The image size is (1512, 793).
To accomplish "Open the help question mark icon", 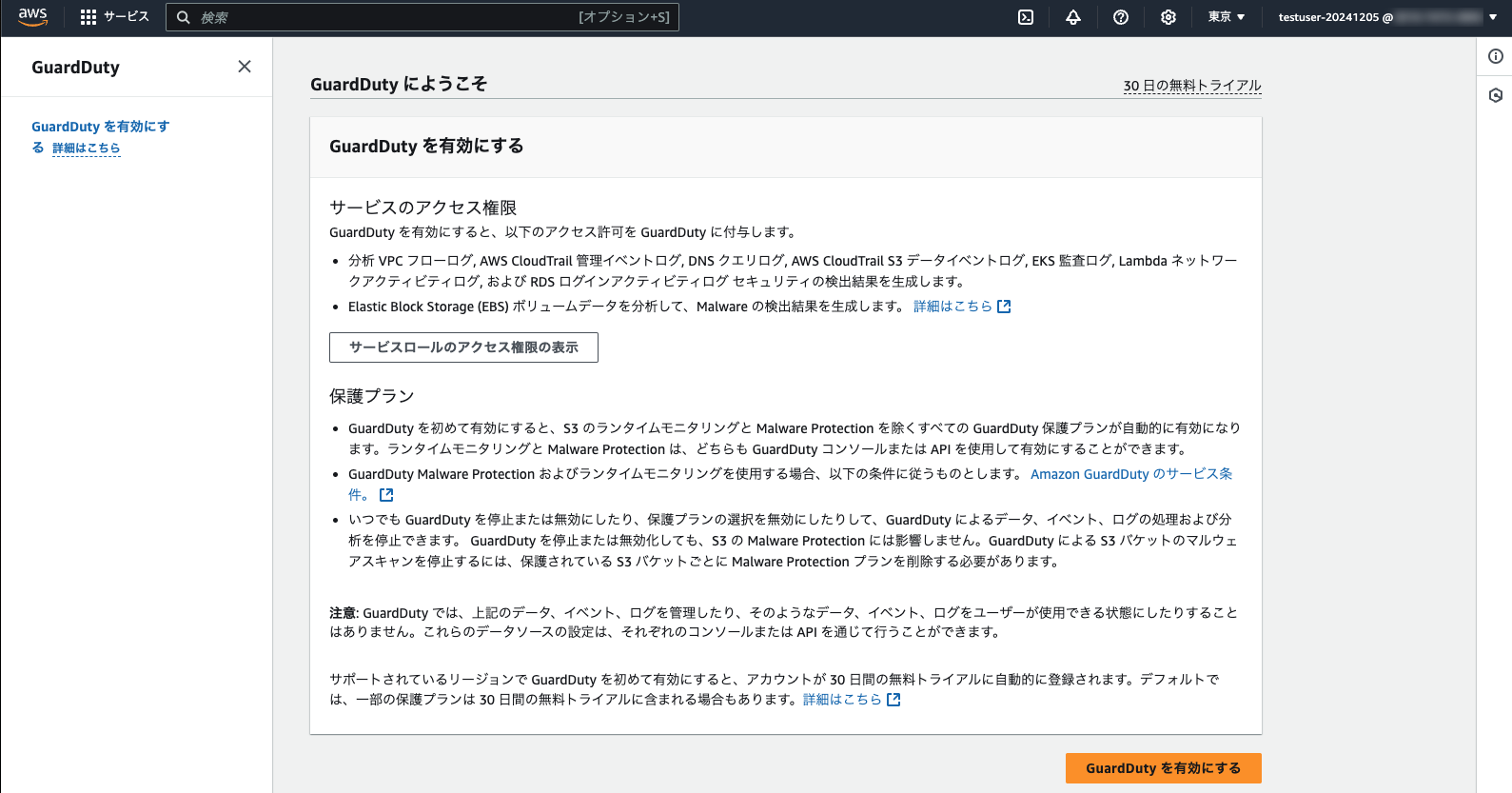I will point(1121,17).
